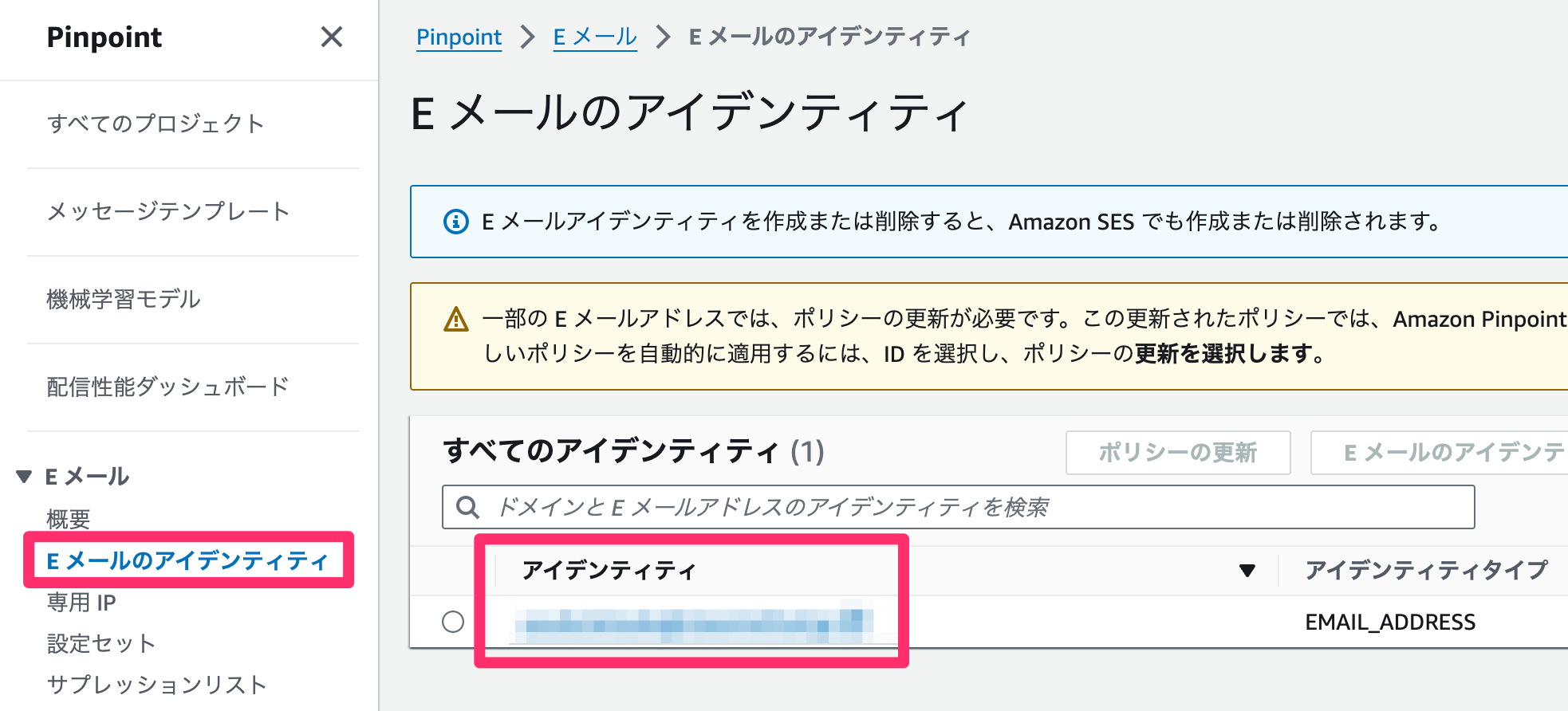Select the identity row radio button

tap(455, 622)
